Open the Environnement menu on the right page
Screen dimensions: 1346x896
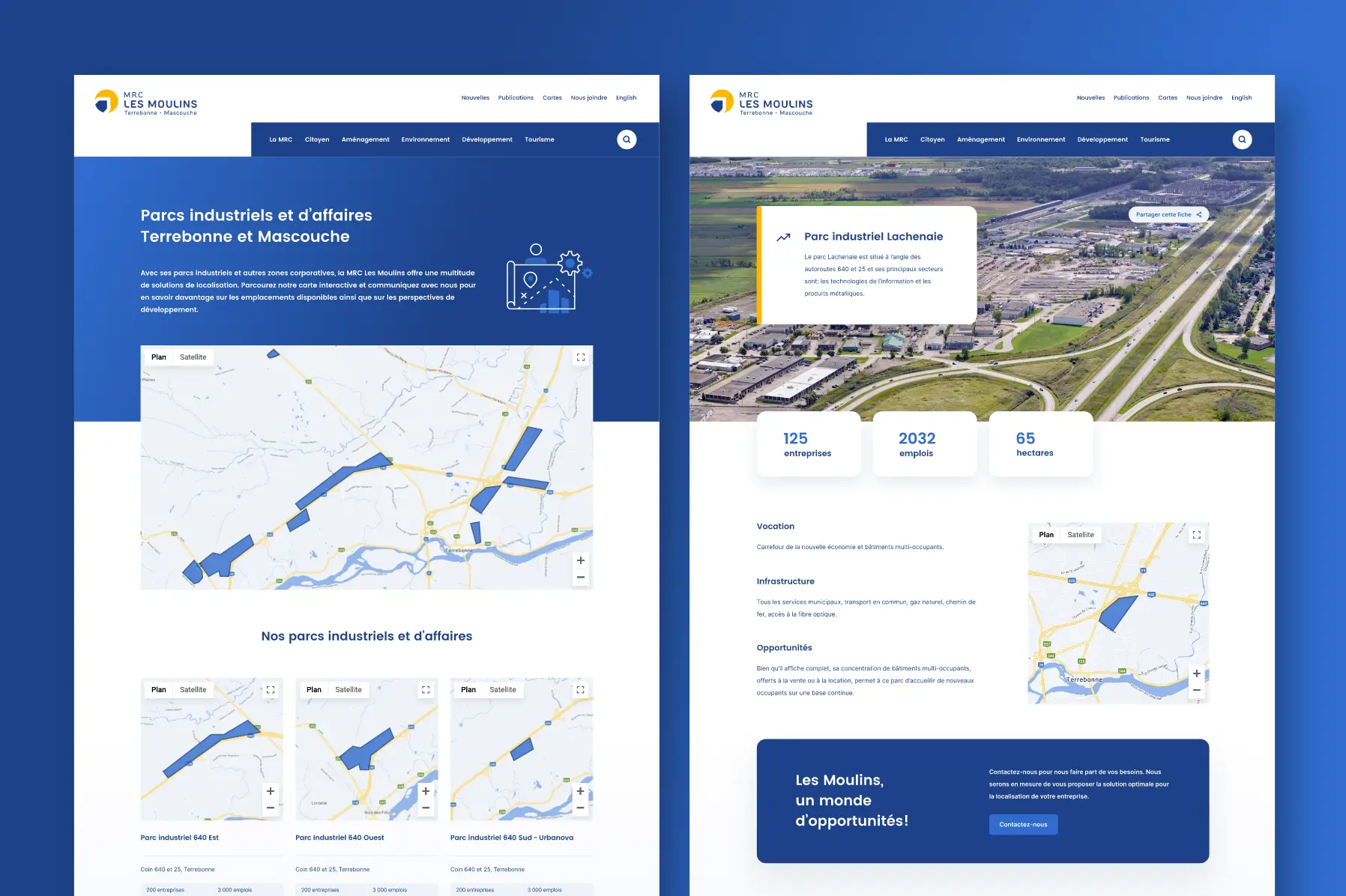point(1041,139)
